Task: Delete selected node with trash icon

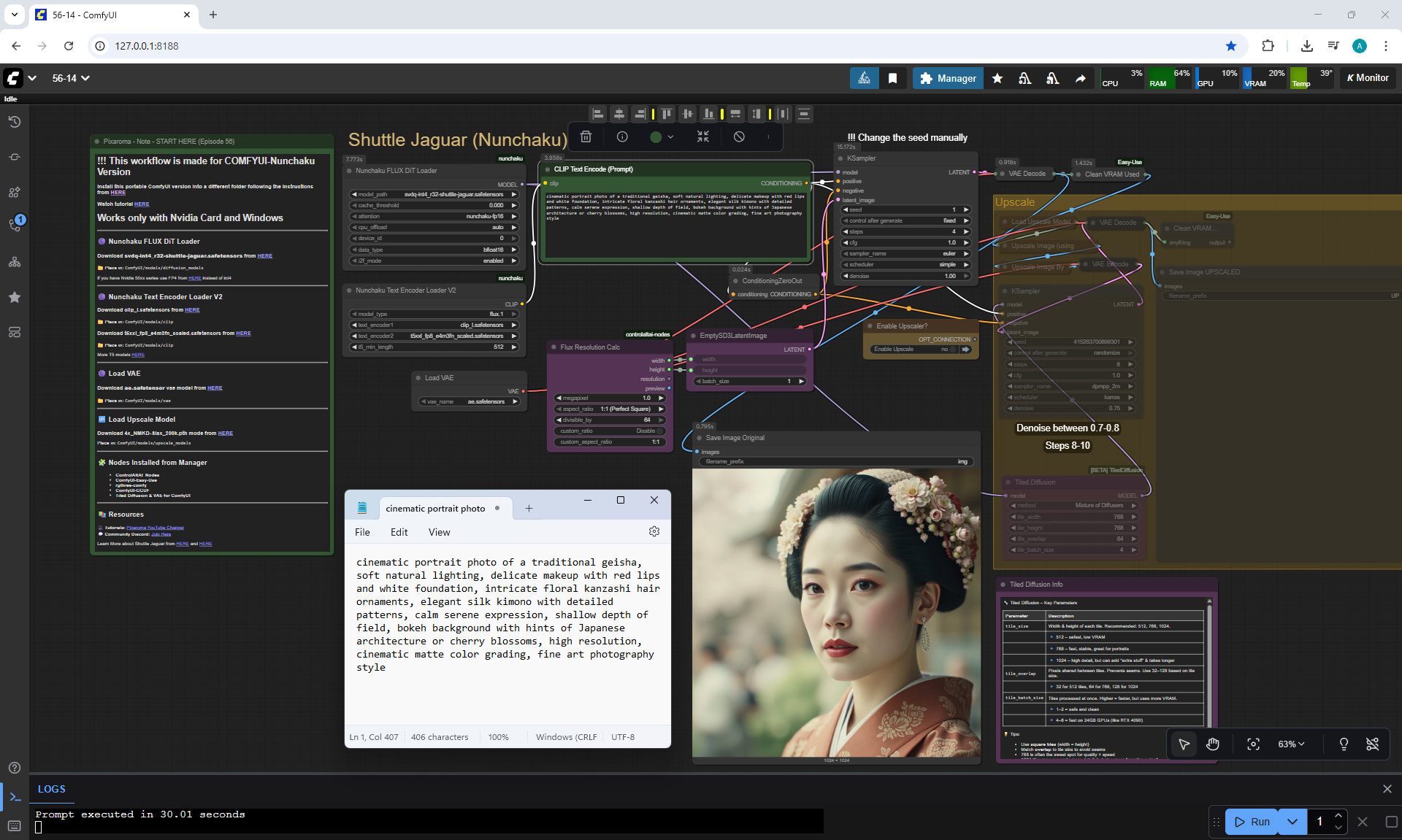Action: 586,136
